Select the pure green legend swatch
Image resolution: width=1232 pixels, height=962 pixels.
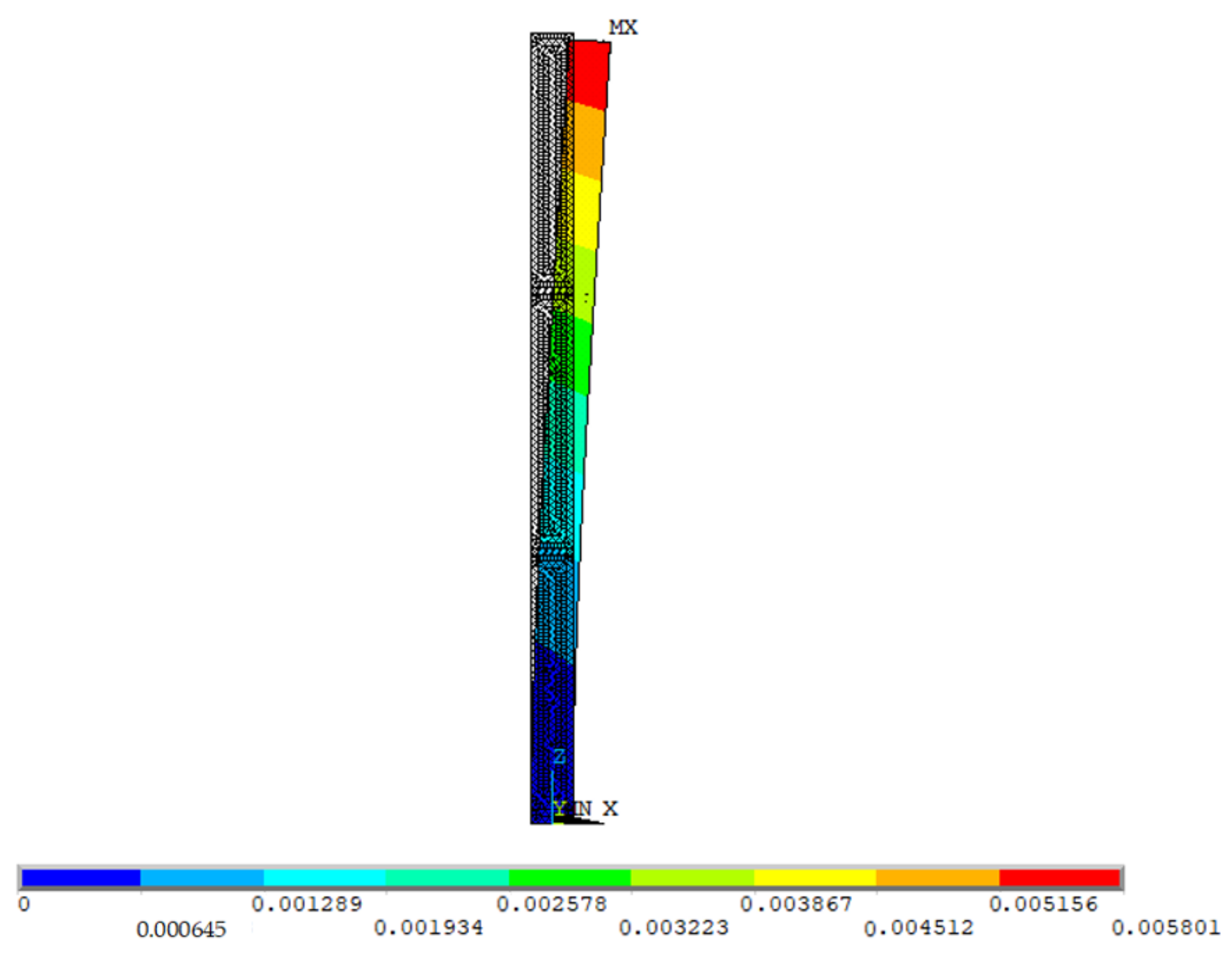coord(570,878)
